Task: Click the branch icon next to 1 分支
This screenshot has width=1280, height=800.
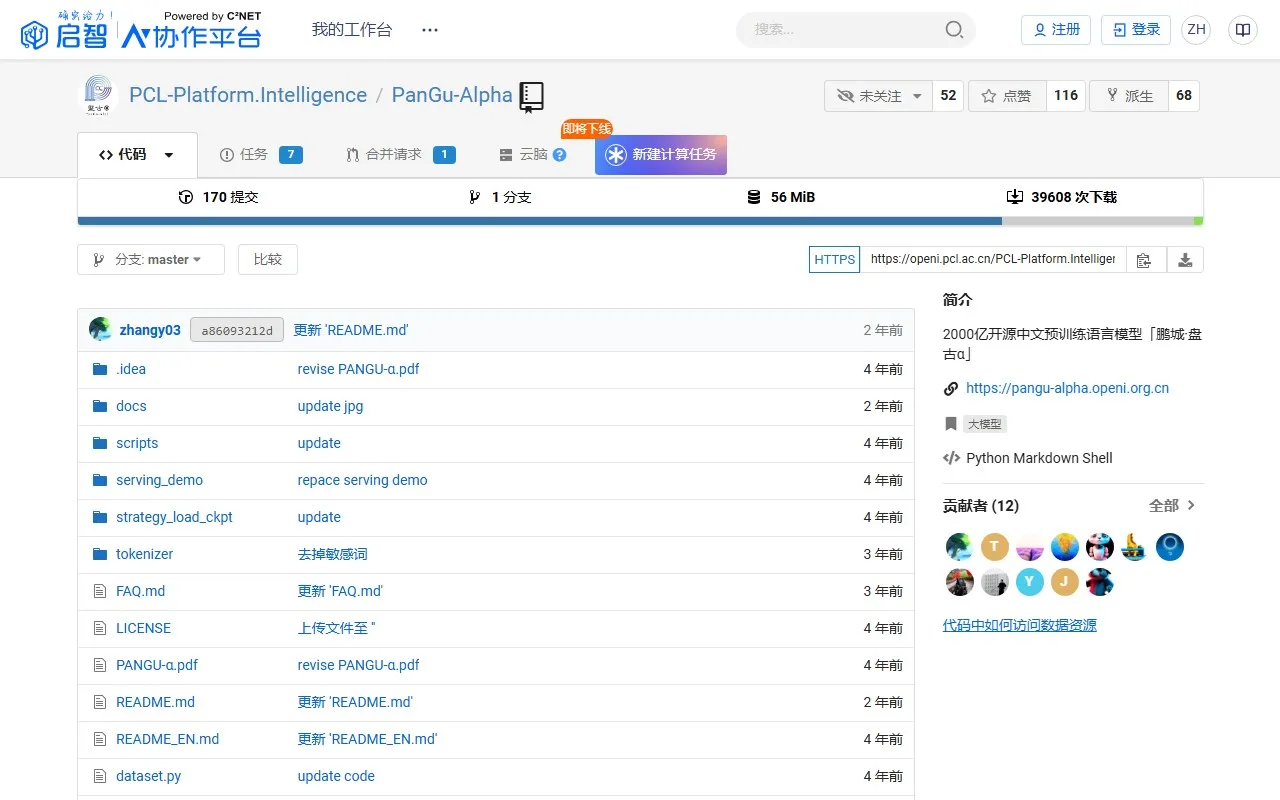Action: [x=475, y=196]
